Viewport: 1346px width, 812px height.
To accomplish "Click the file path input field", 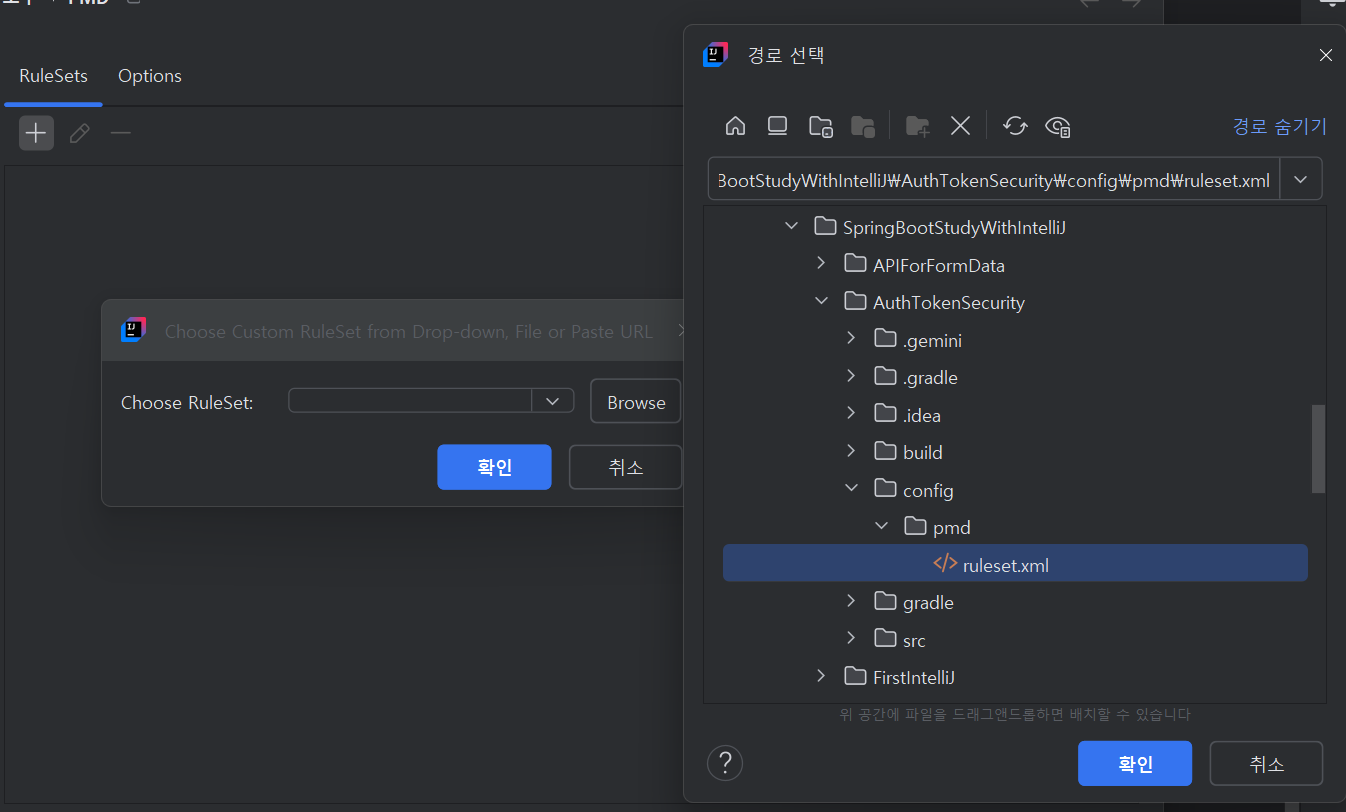I will pyautogui.click(x=992, y=180).
